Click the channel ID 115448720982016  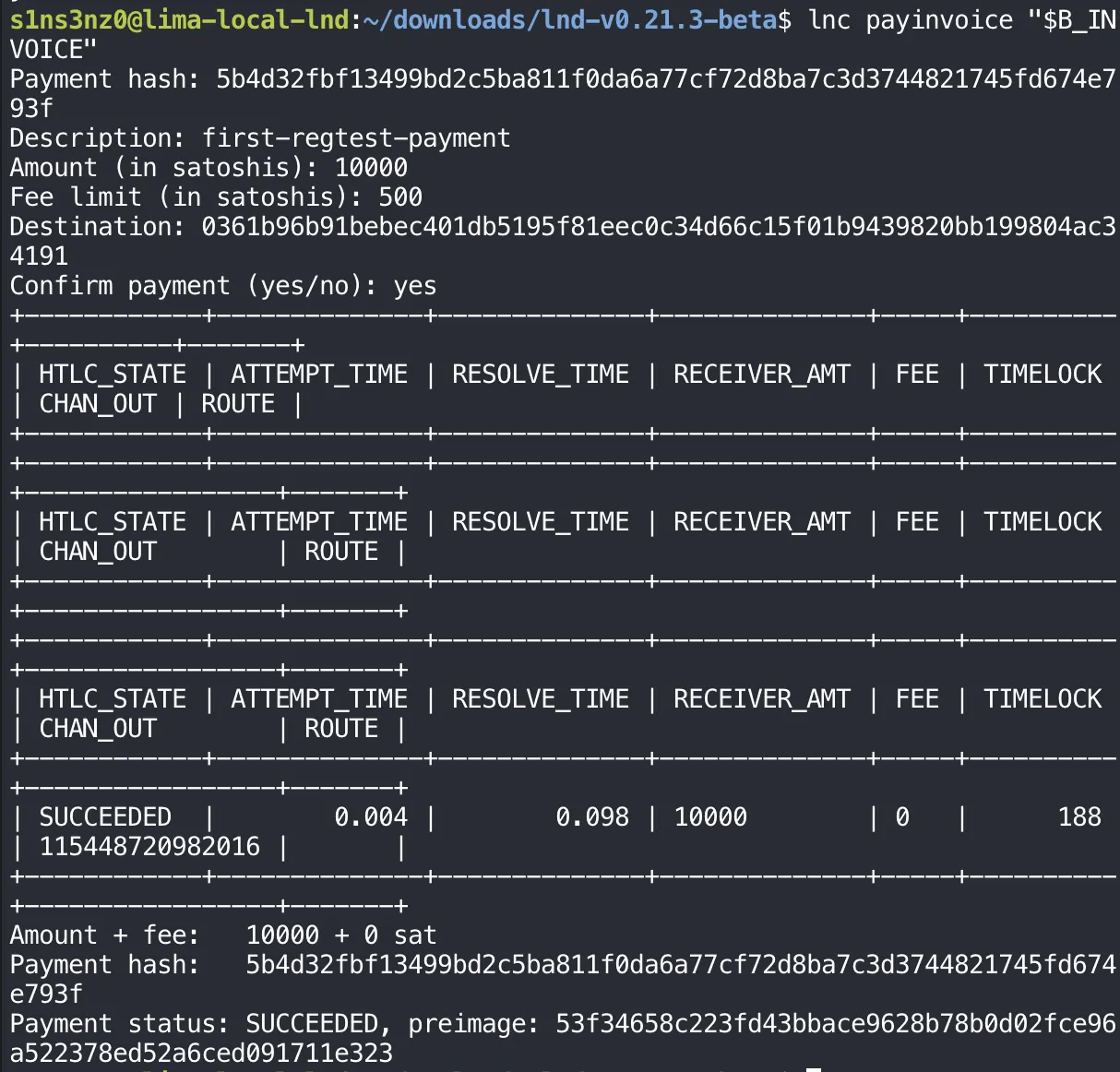point(149,846)
